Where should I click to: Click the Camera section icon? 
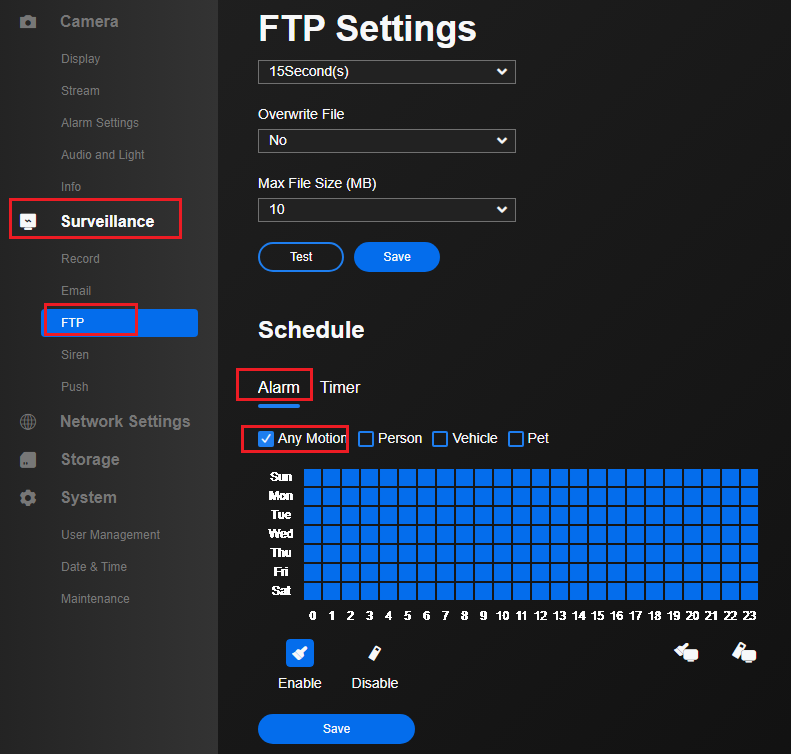click(x=28, y=21)
